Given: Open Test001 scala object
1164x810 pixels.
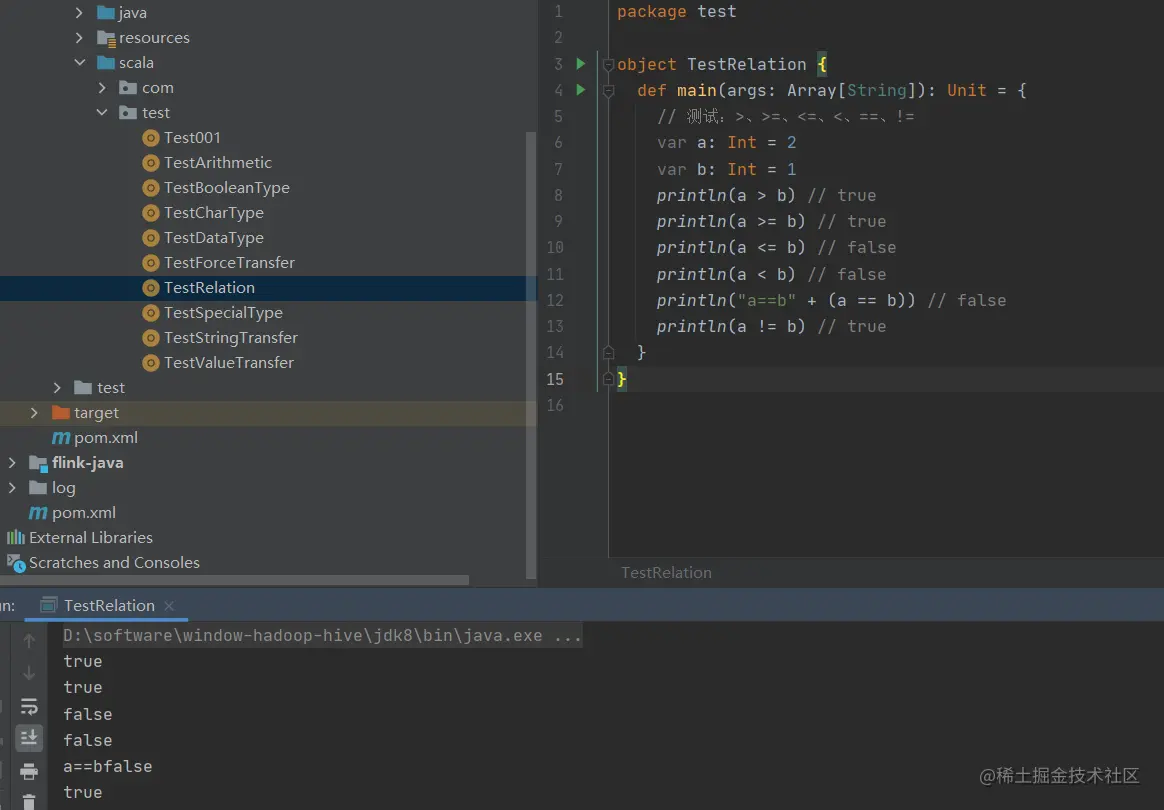Looking at the screenshot, I should coord(192,137).
